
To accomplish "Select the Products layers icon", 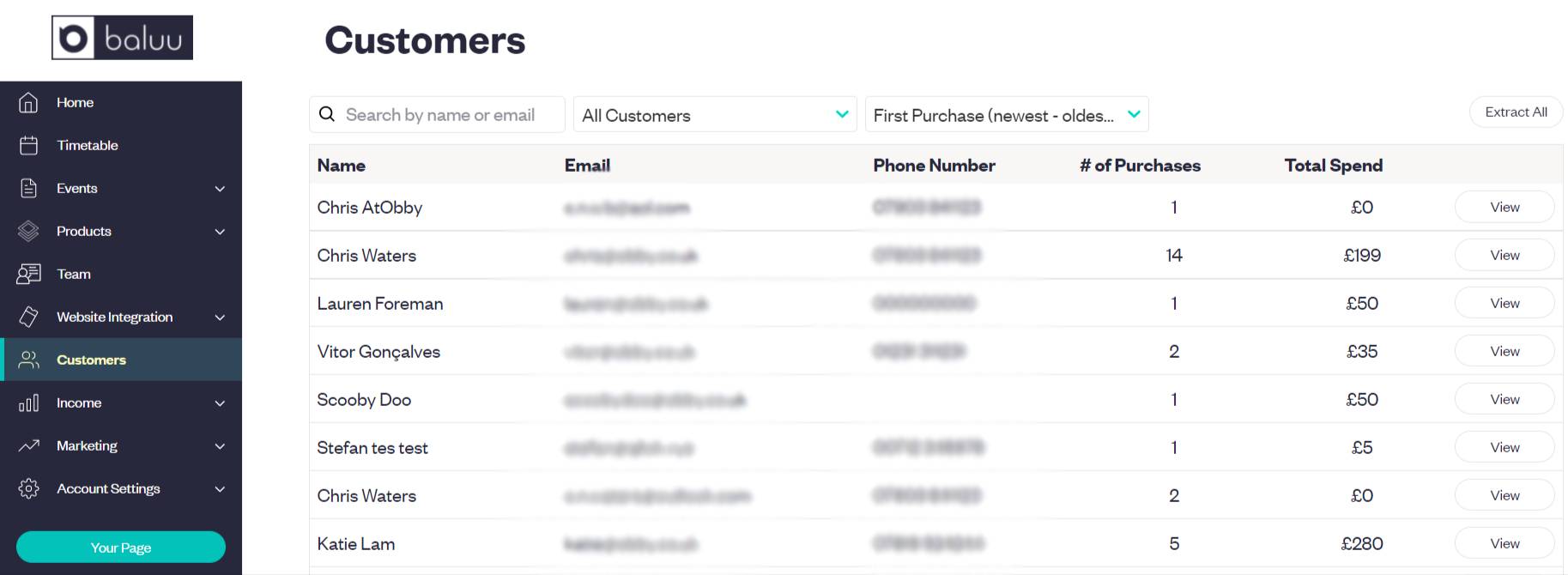I will pos(28,231).
